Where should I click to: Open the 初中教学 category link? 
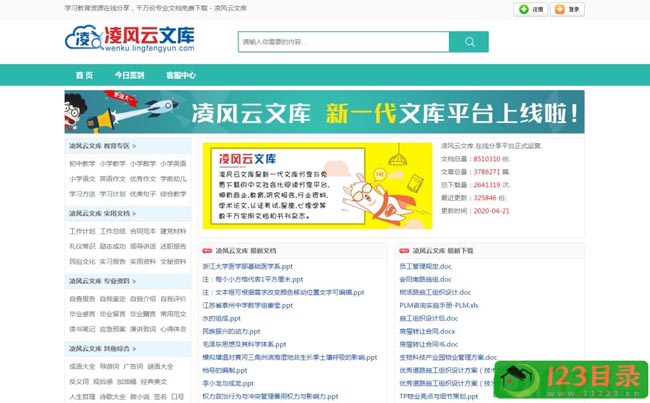click(82, 164)
